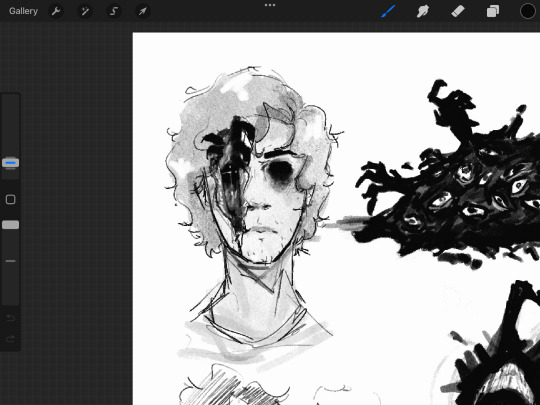The image size is (540, 405).
Task: Return to the Gallery
Action: pos(23,11)
